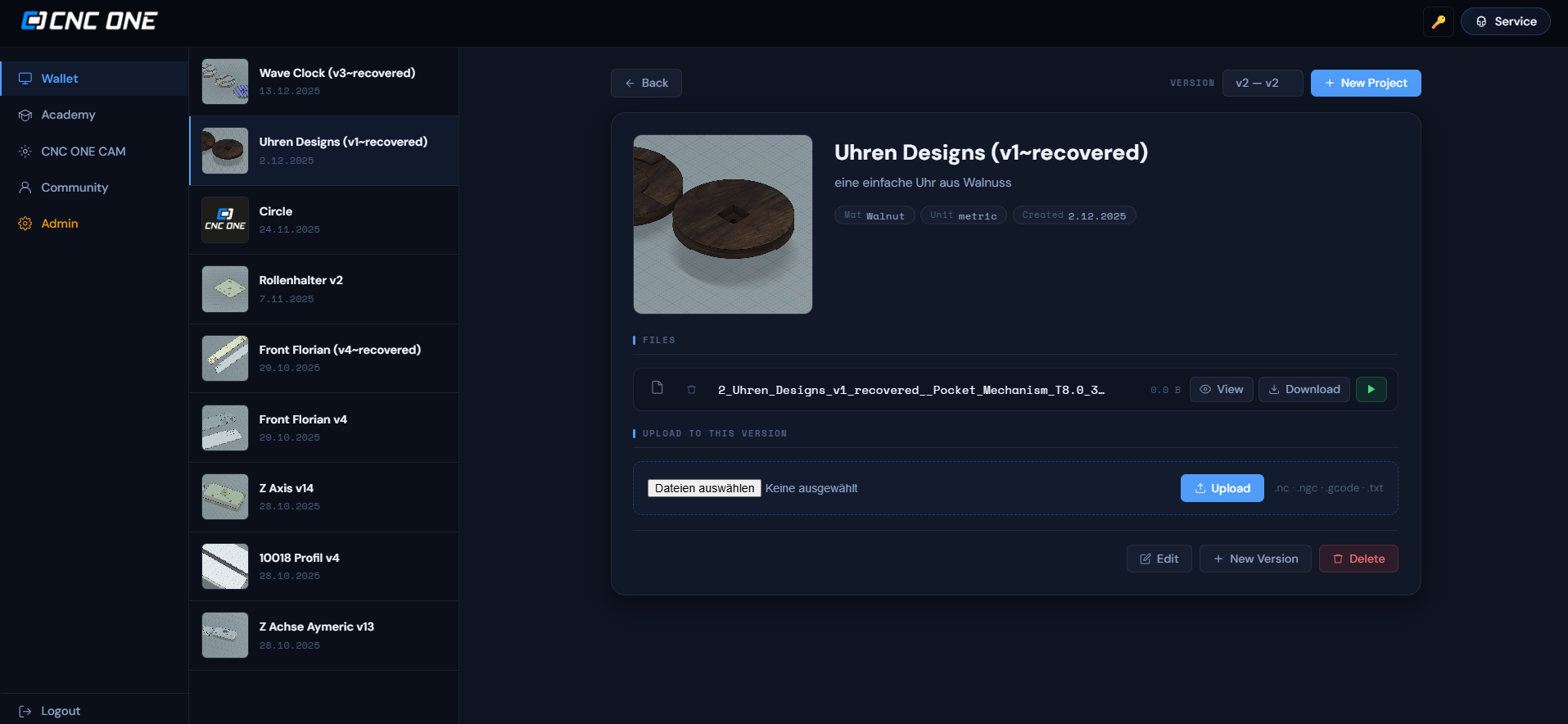Click Dateien auswählen file chooser
This screenshot has width=1568, height=724.
pyautogui.click(x=704, y=489)
